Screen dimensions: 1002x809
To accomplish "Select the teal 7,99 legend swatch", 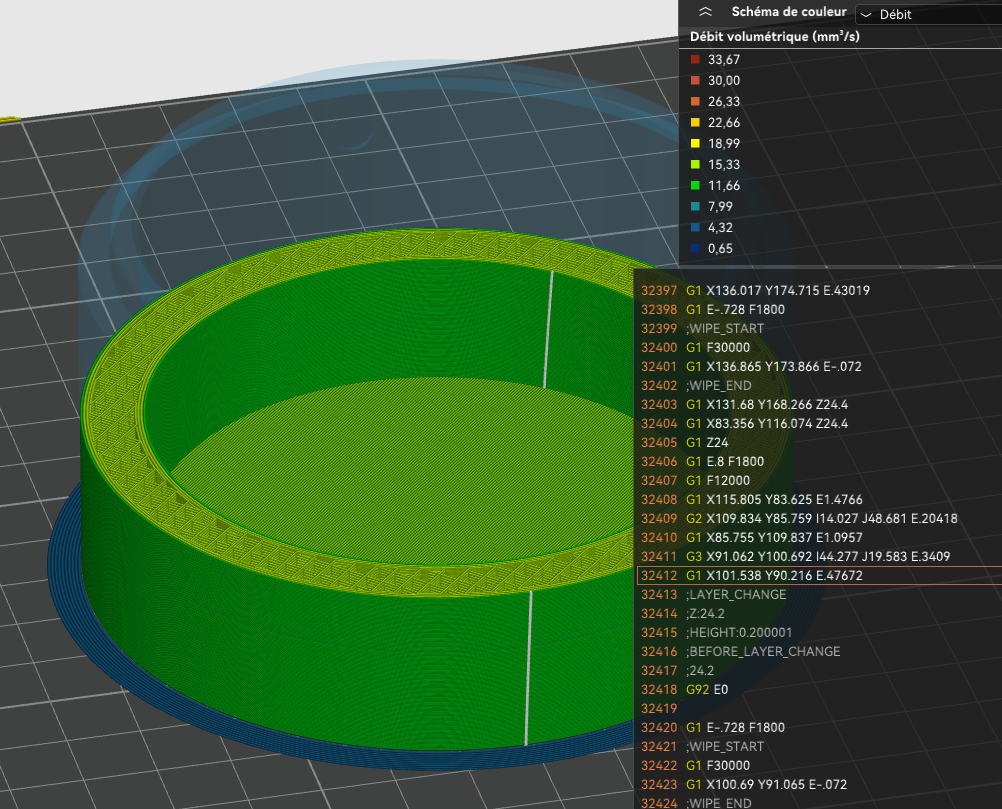I will [x=696, y=207].
